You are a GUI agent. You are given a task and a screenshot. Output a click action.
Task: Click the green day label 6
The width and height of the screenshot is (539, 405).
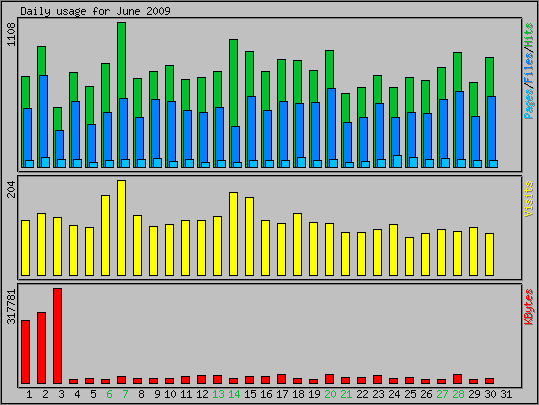(109, 394)
